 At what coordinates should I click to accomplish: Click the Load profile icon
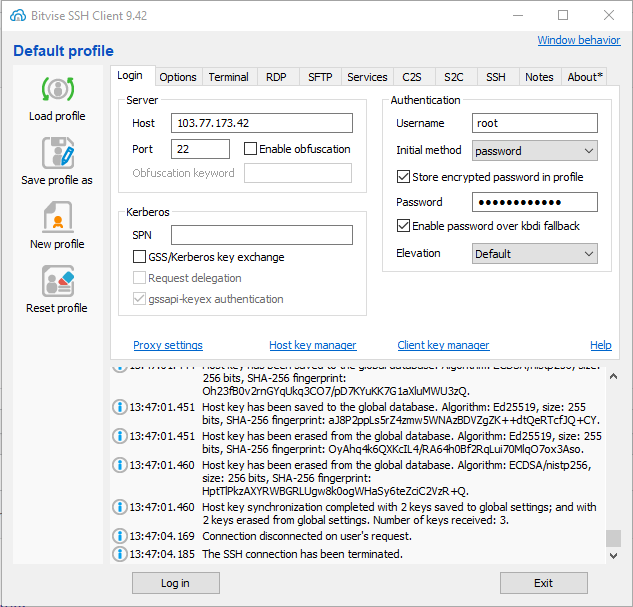point(58,89)
